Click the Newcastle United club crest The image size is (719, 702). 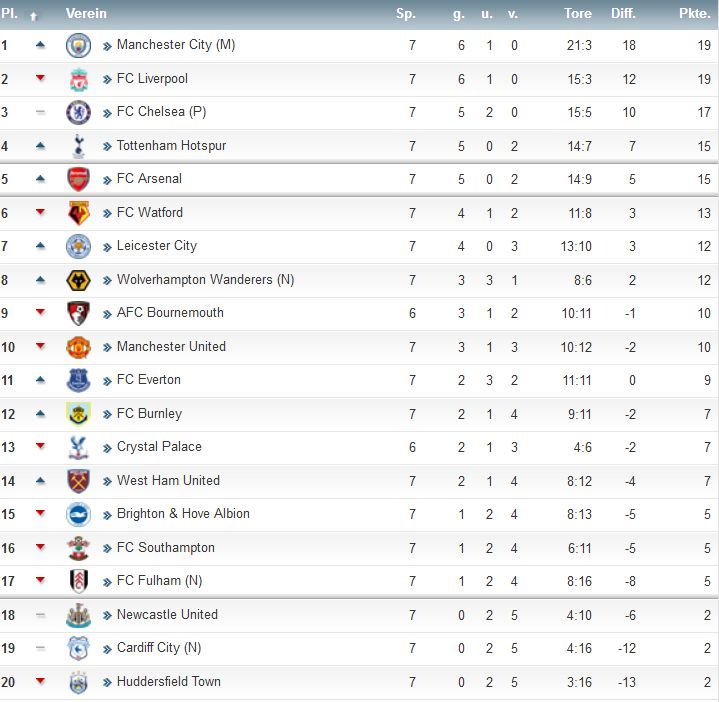pyautogui.click(x=78, y=615)
